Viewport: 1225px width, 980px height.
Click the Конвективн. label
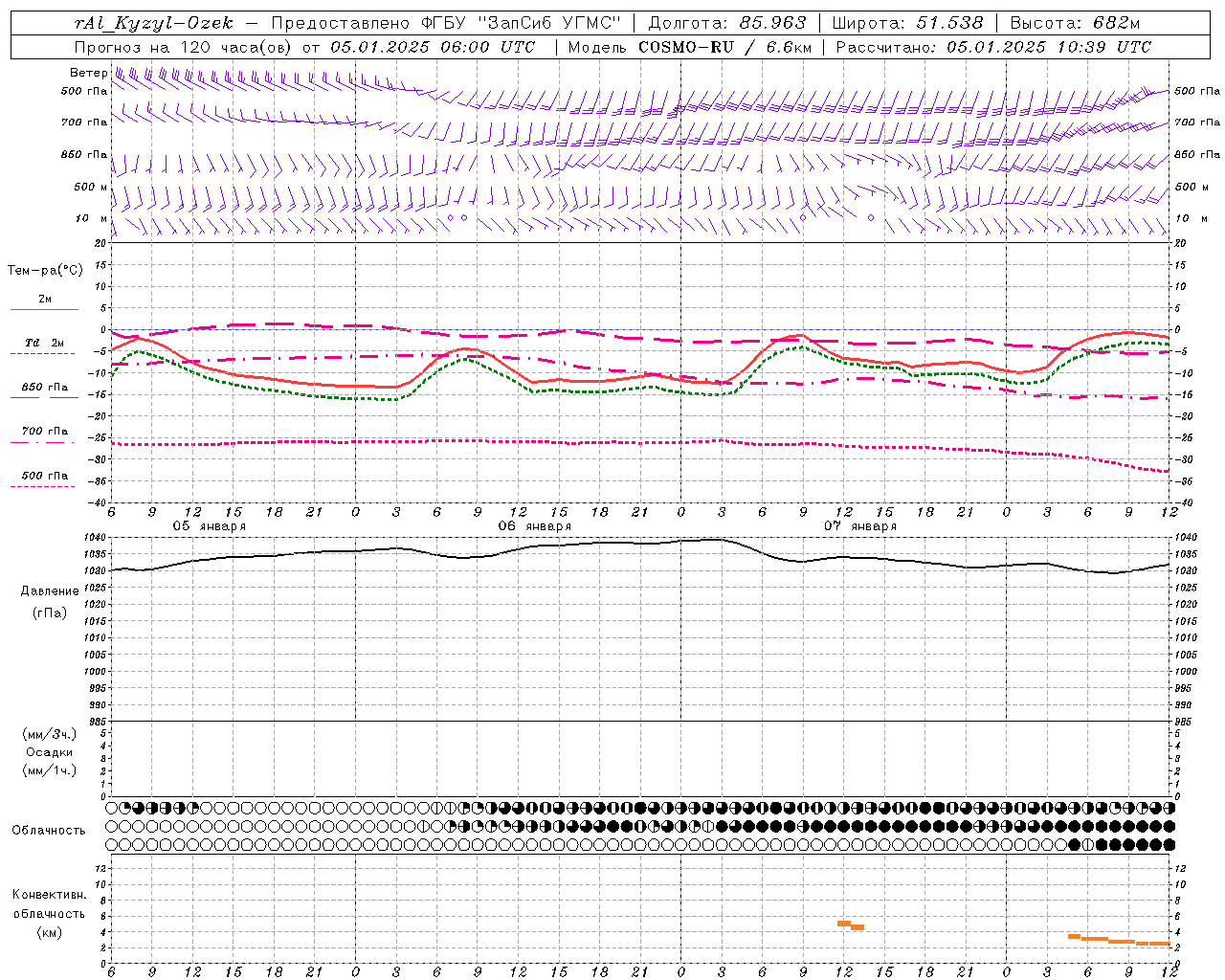click(49, 895)
